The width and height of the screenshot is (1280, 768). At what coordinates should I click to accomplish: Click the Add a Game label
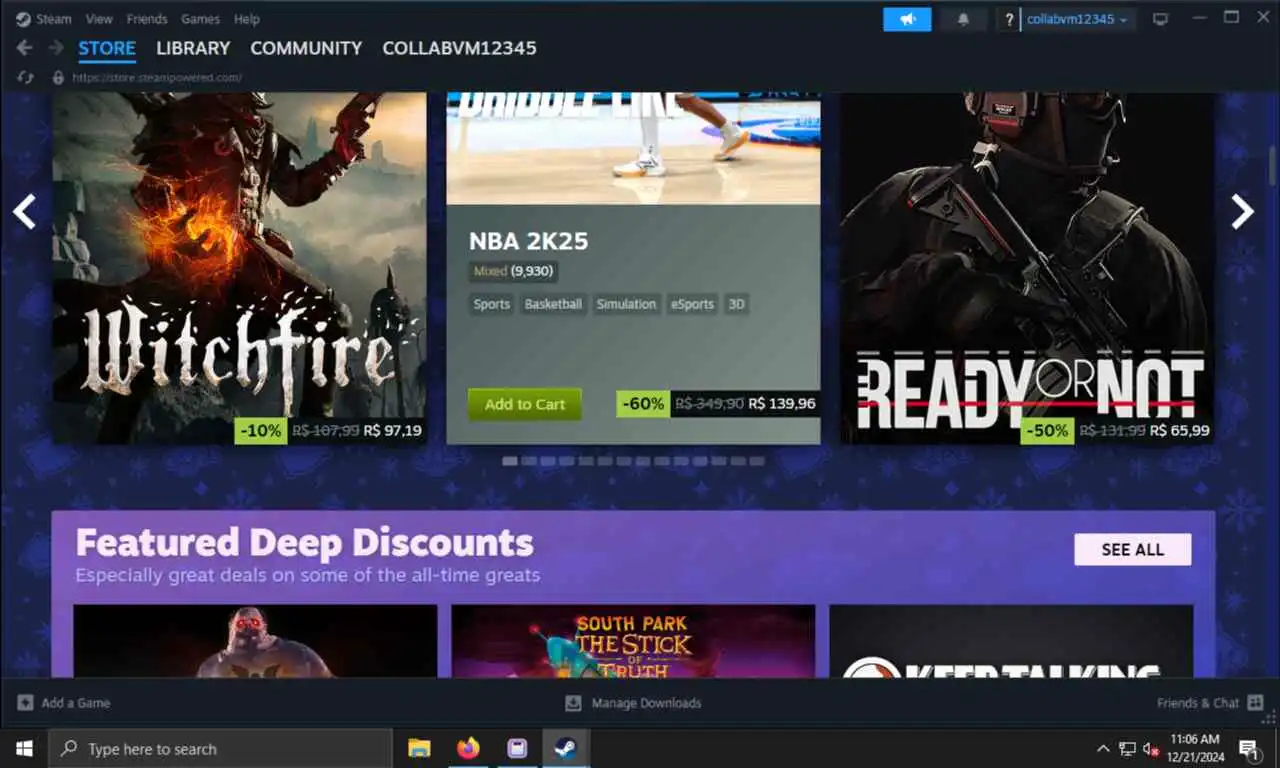click(76, 703)
